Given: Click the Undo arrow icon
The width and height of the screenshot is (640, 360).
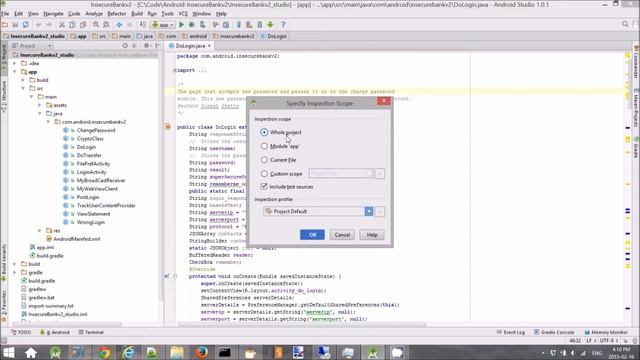Looking at the screenshot, I should pyautogui.click(x=39, y=25).
